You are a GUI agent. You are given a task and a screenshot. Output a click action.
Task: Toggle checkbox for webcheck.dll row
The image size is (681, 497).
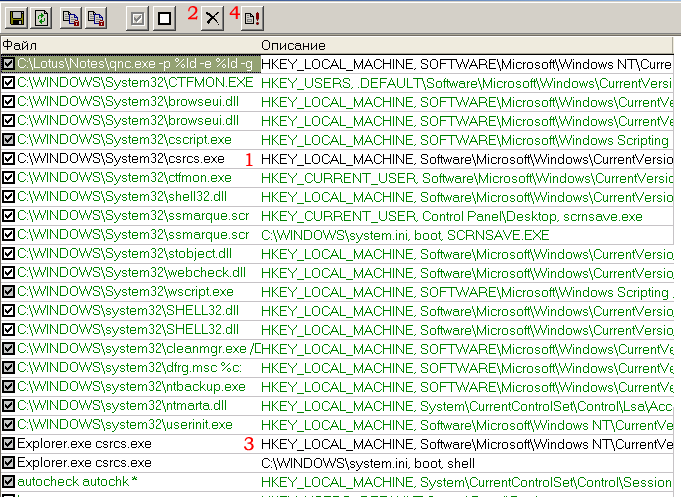(8, 272)
